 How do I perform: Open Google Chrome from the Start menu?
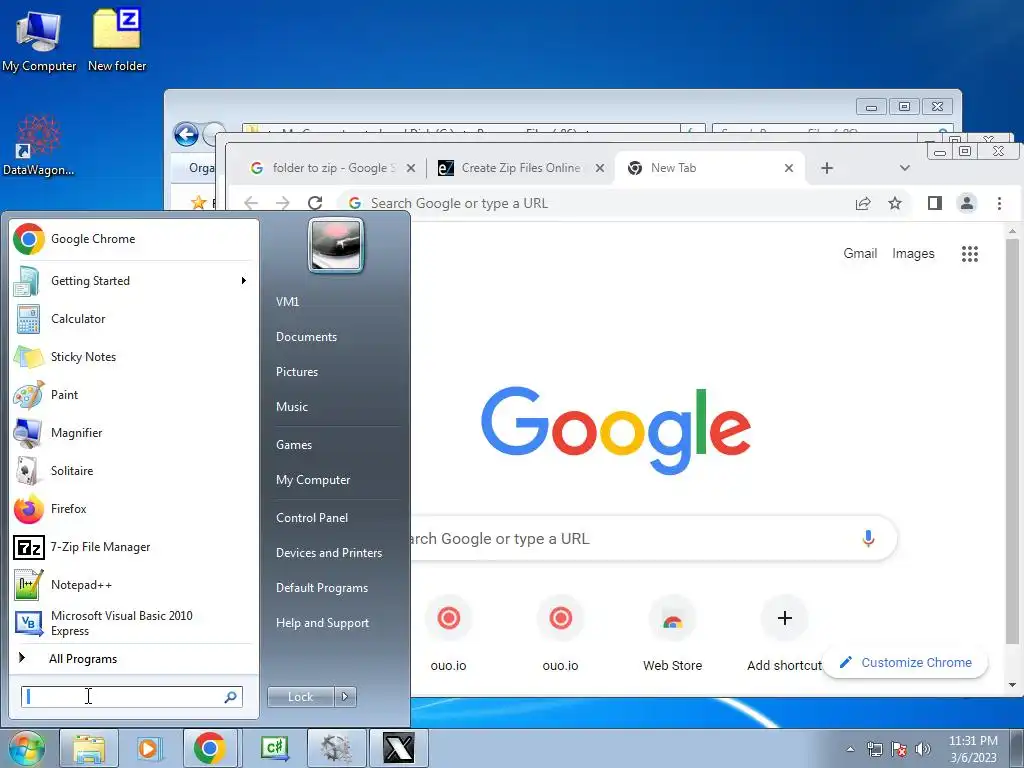pos(134,239)
